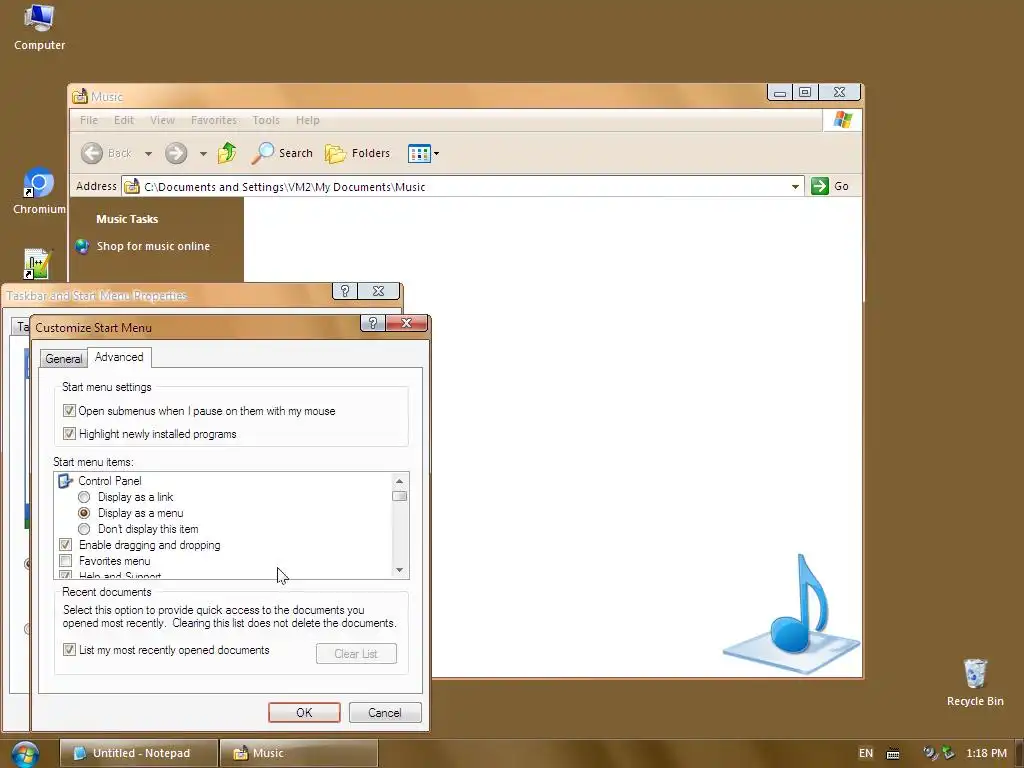Toggle Highlight newly installed programs checkbox
The width and height of the screenshot is (1024, 768).
click(x=69, y=434)
